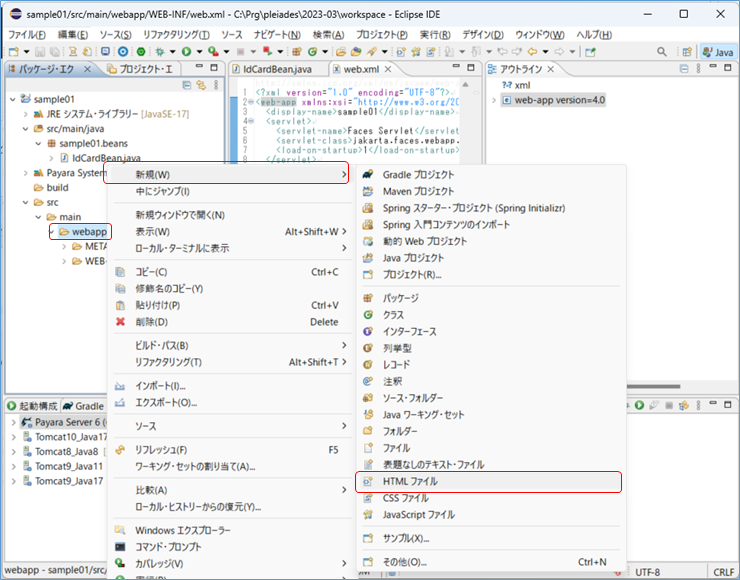Image resolution: width=740 pixels, height=580 pixels.
Task: Switch to the Java perspective button
Action: (718, 52)
